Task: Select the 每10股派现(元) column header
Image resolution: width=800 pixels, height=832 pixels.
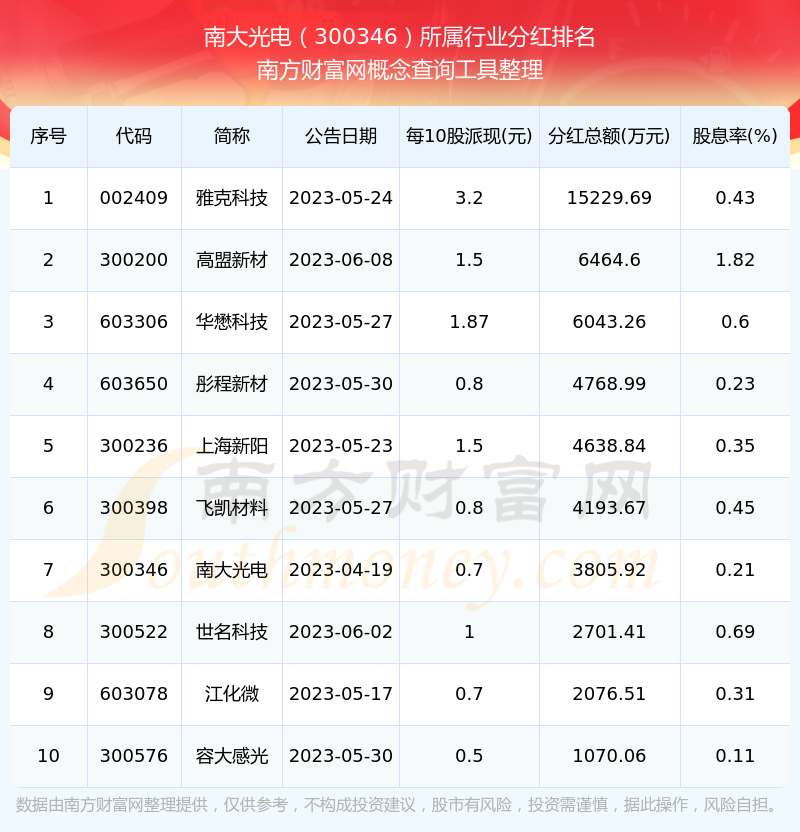Action: [x=469, y=136]
